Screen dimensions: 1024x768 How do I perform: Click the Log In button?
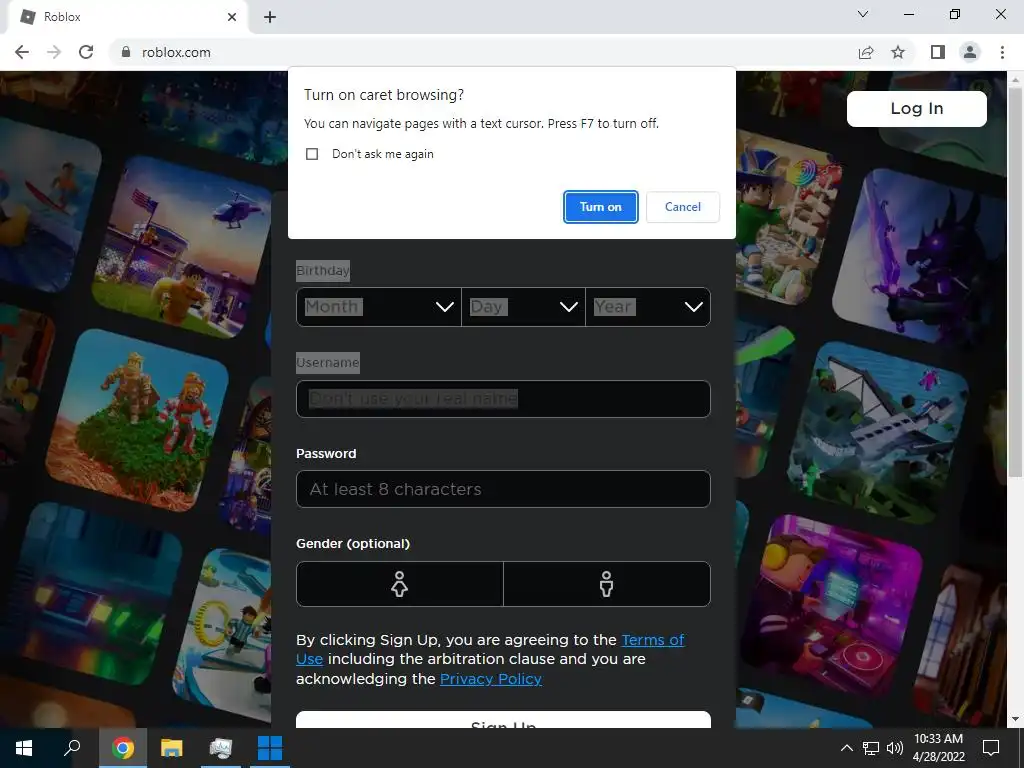point(916,108)
